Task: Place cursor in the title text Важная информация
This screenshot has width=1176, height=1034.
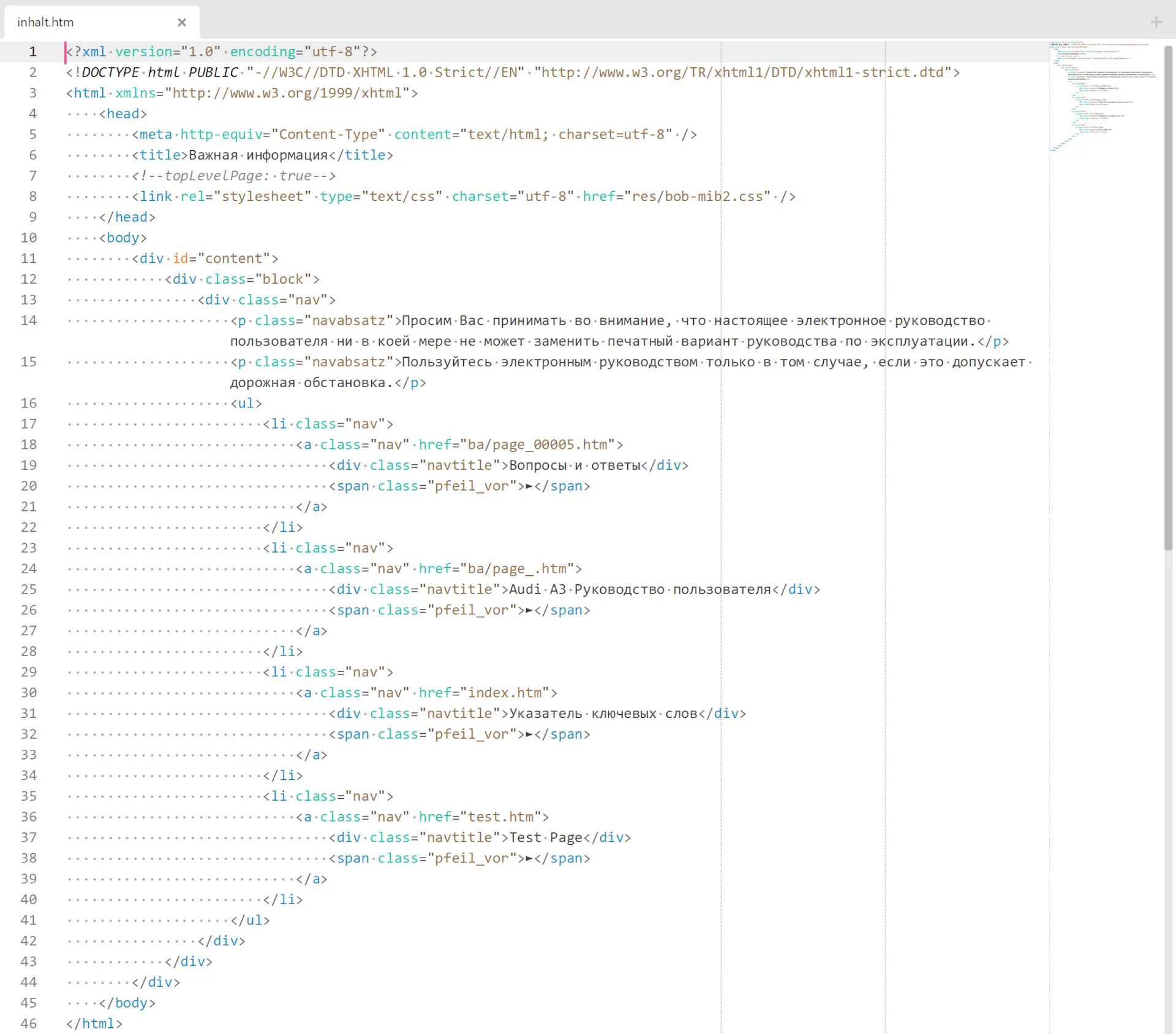Action: (x=257, y=155)
